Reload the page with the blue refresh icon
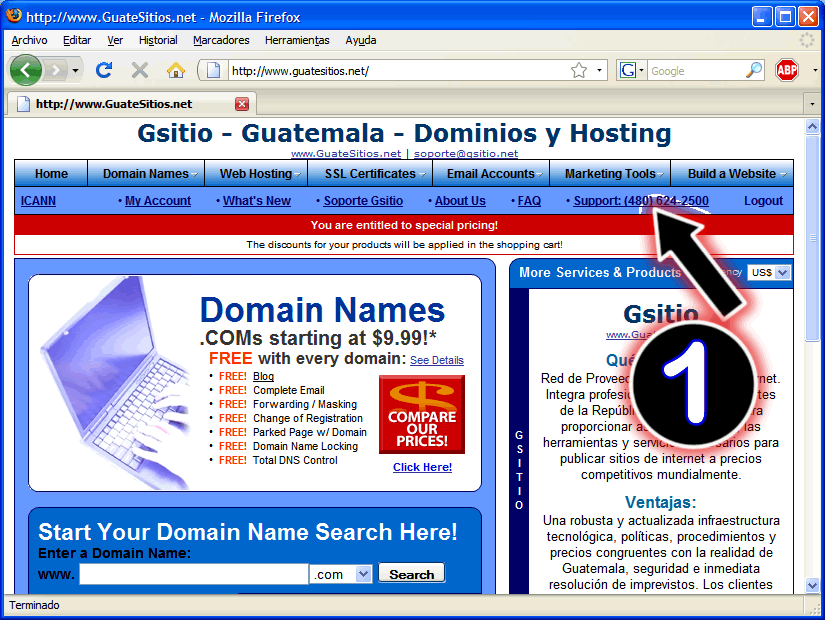Viewport: 825px width, 620px height. point(104,70)
